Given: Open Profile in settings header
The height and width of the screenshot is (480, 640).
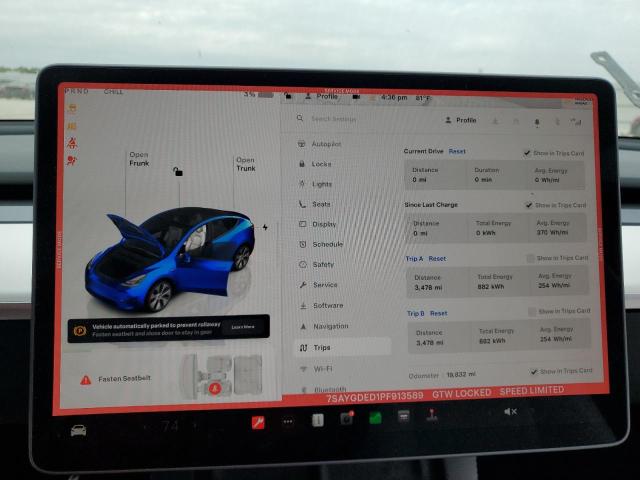Looking at the screenshot, I should [x=460, y=120].
